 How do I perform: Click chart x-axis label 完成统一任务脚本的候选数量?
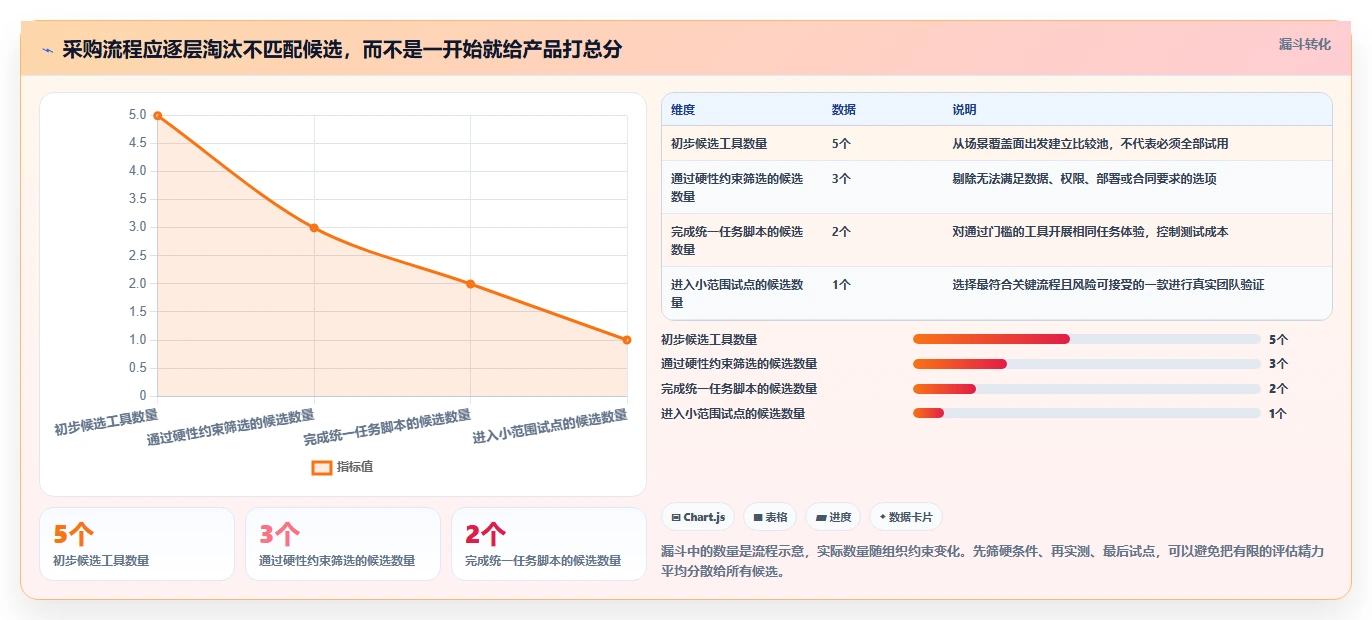[x=387, y=426]
